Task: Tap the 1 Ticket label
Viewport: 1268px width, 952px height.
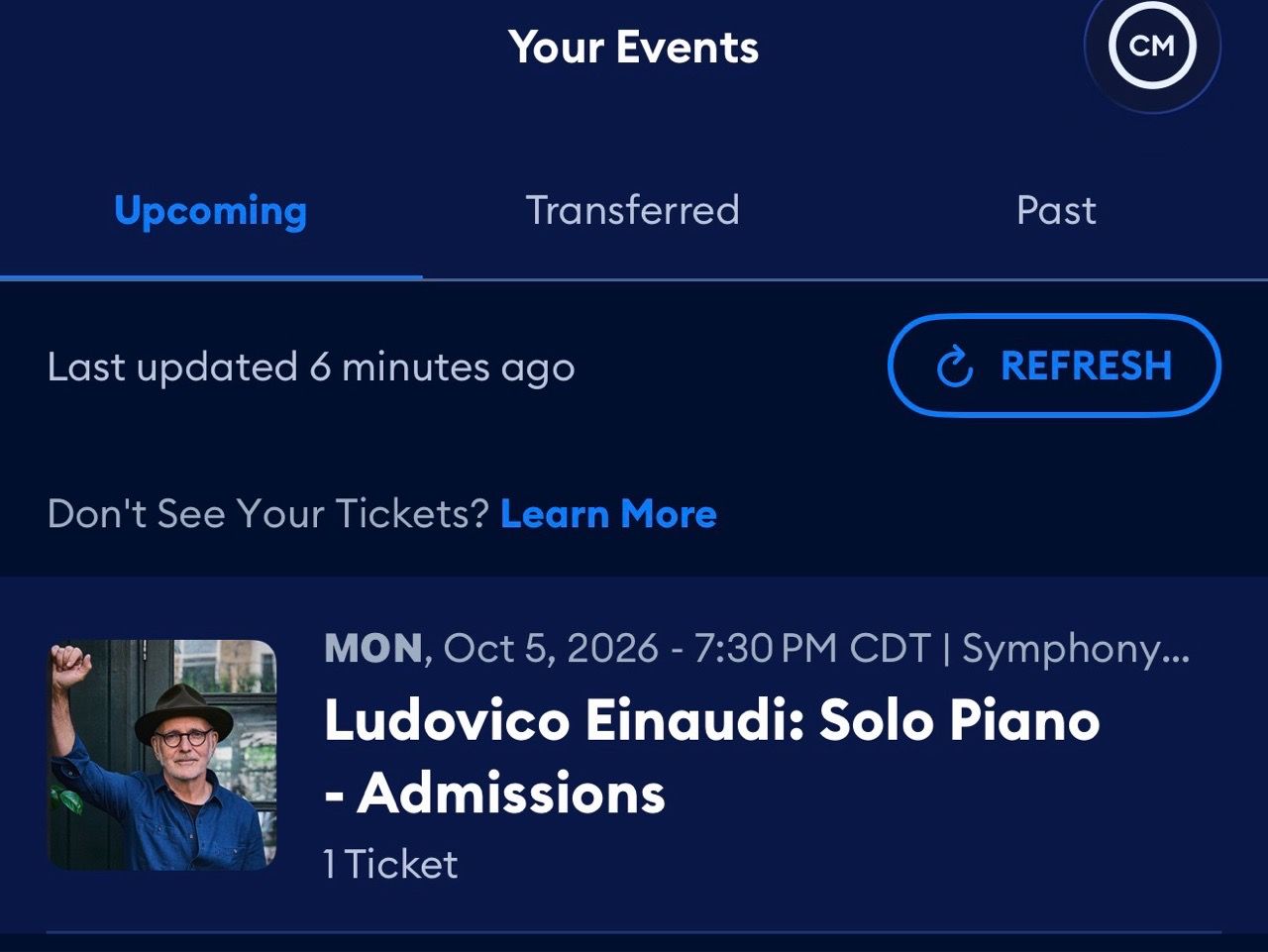Action: (390, 865)
